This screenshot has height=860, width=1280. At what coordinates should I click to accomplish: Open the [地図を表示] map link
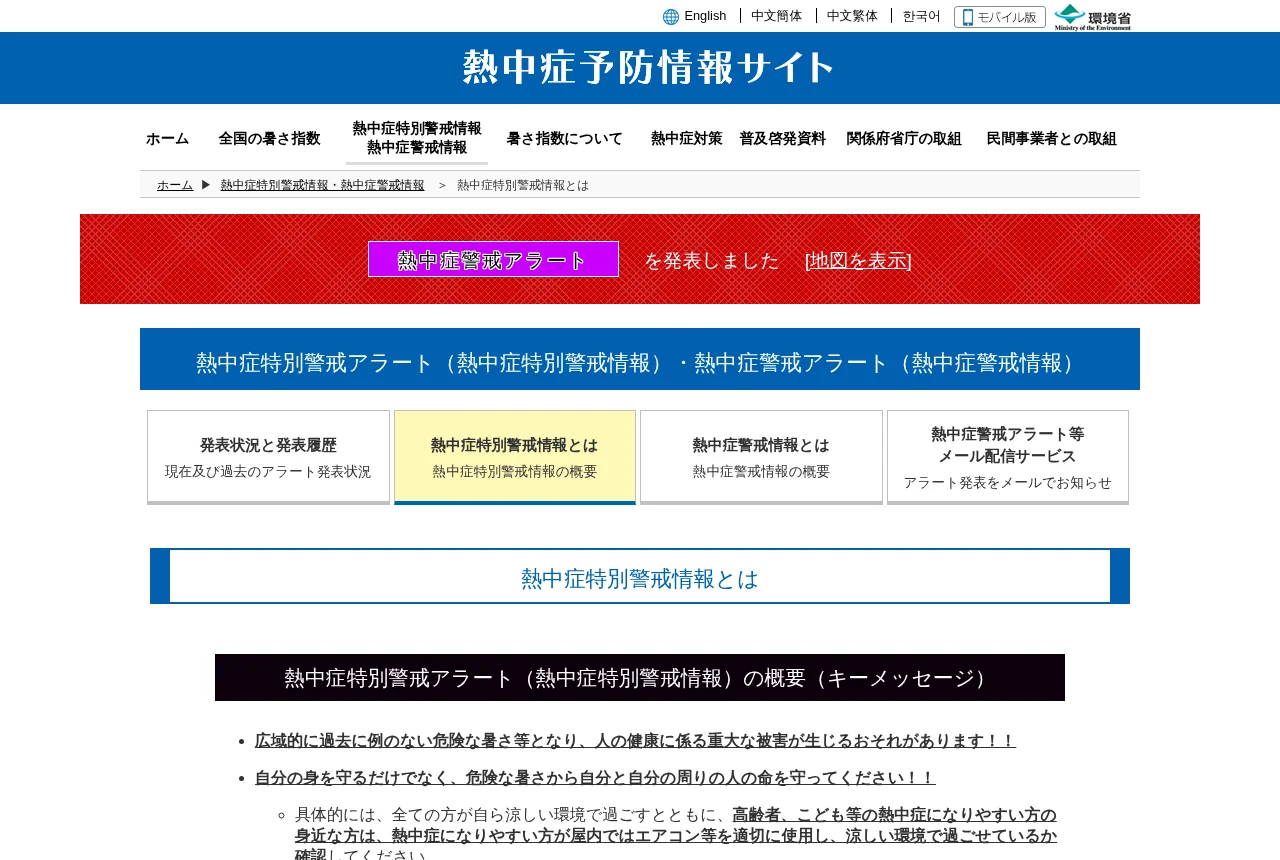[x=858, y=260]
